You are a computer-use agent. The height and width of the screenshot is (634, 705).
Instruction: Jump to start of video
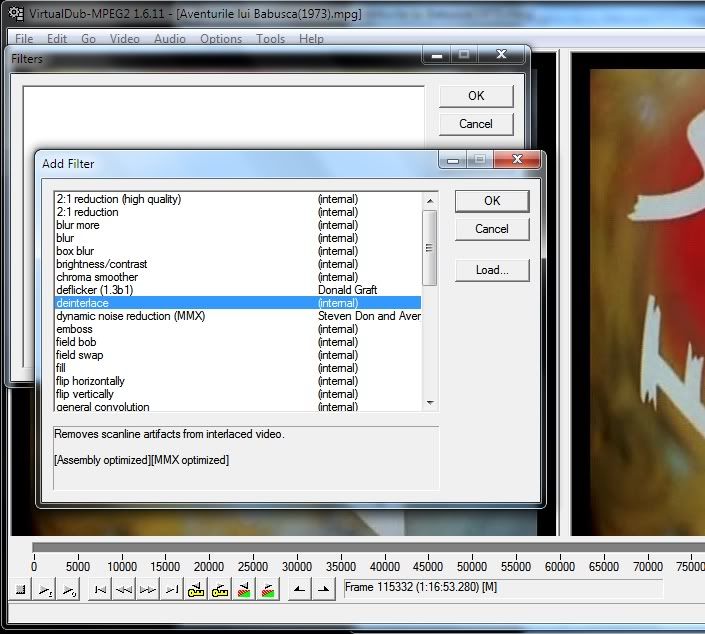click(x=99, y=591)
